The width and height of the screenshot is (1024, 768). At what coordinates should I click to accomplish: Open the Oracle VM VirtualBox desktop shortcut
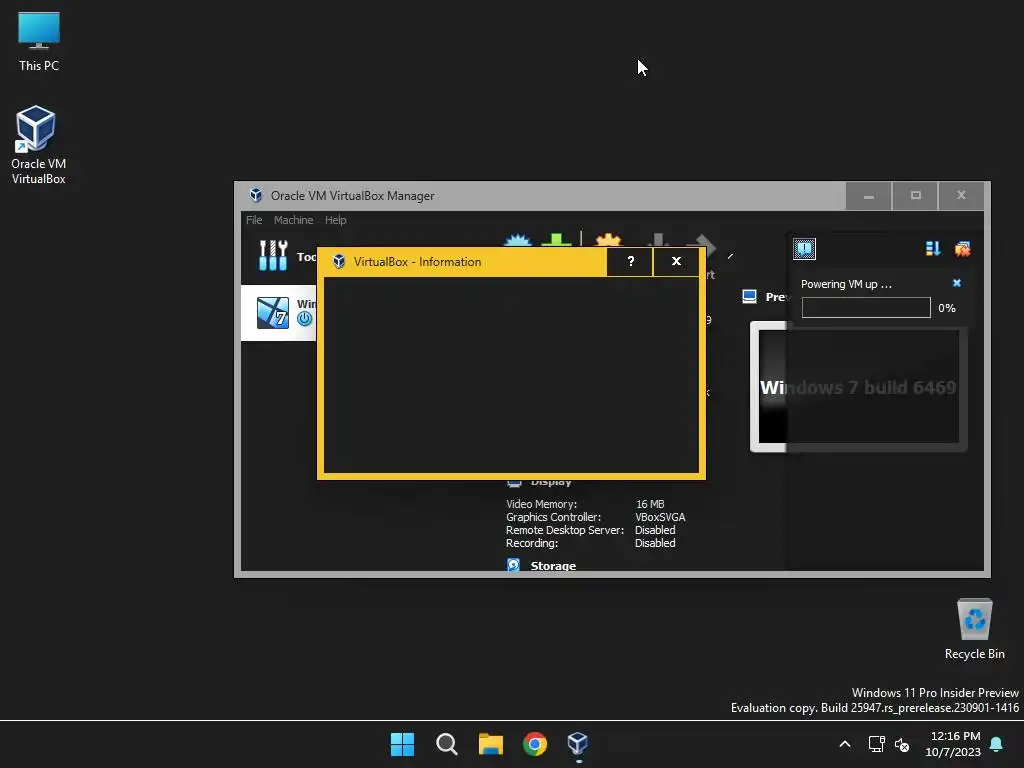point(38,145)
